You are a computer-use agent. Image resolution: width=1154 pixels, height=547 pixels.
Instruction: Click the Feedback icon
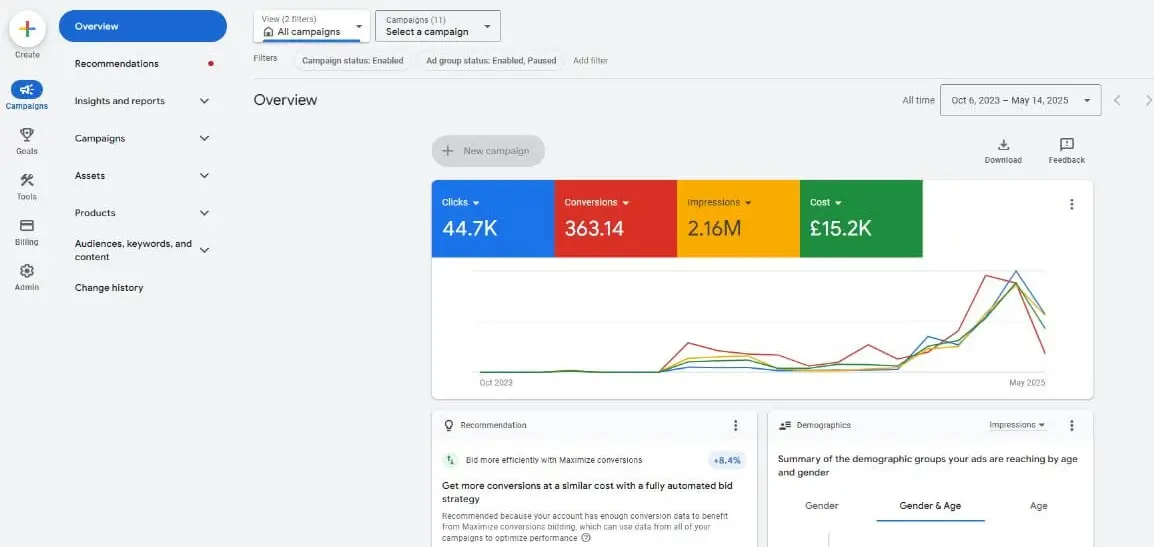[1066, 146]
